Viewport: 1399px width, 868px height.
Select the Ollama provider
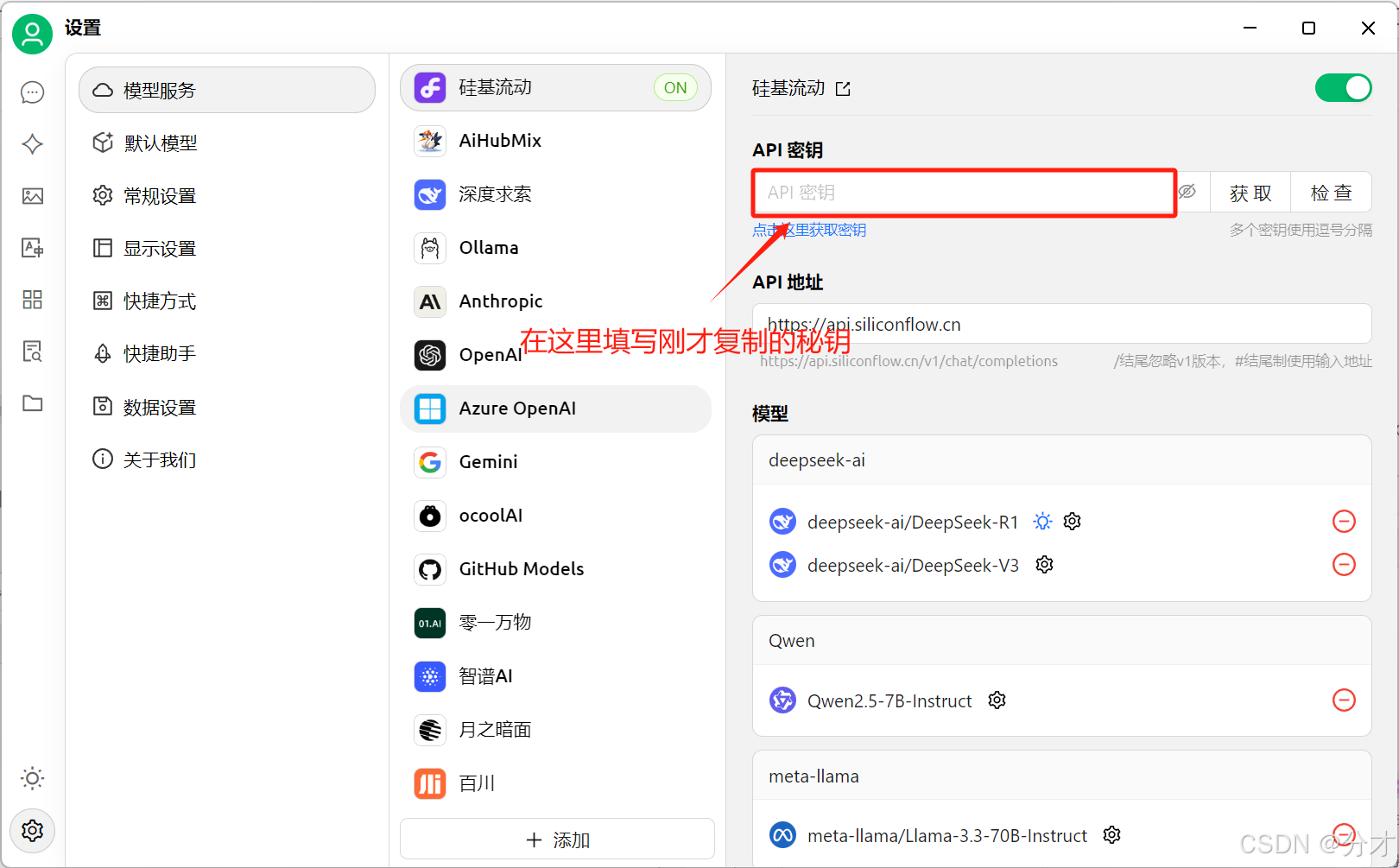coord(555,248)
